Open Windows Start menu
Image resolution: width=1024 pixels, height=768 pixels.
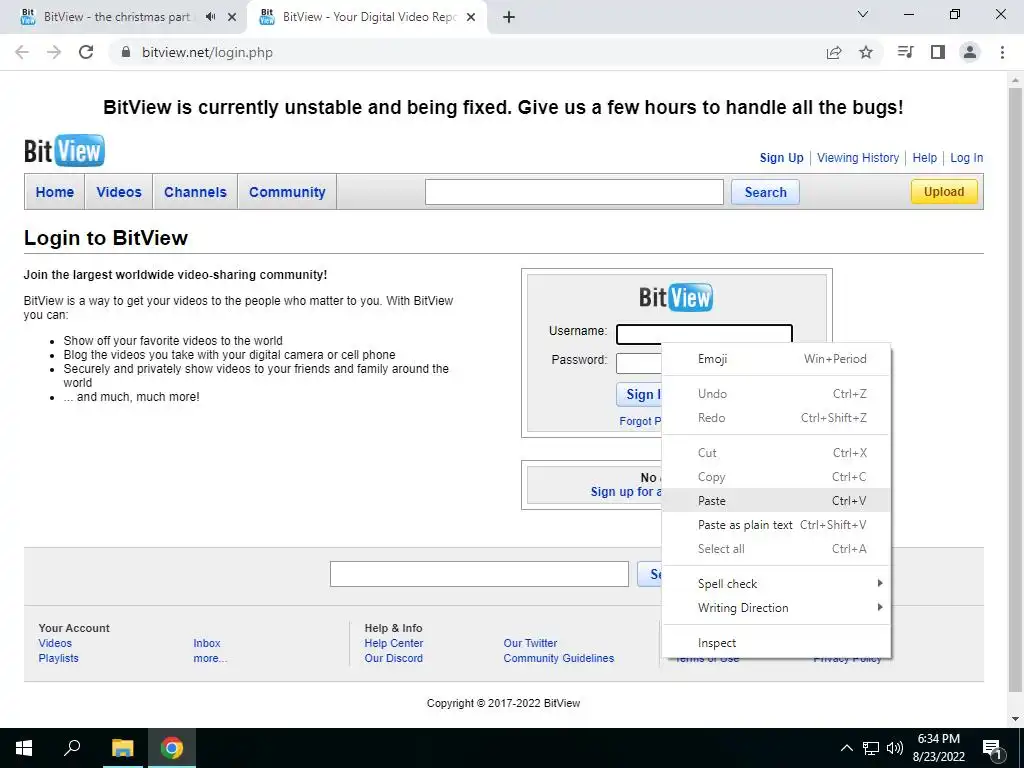24,748
